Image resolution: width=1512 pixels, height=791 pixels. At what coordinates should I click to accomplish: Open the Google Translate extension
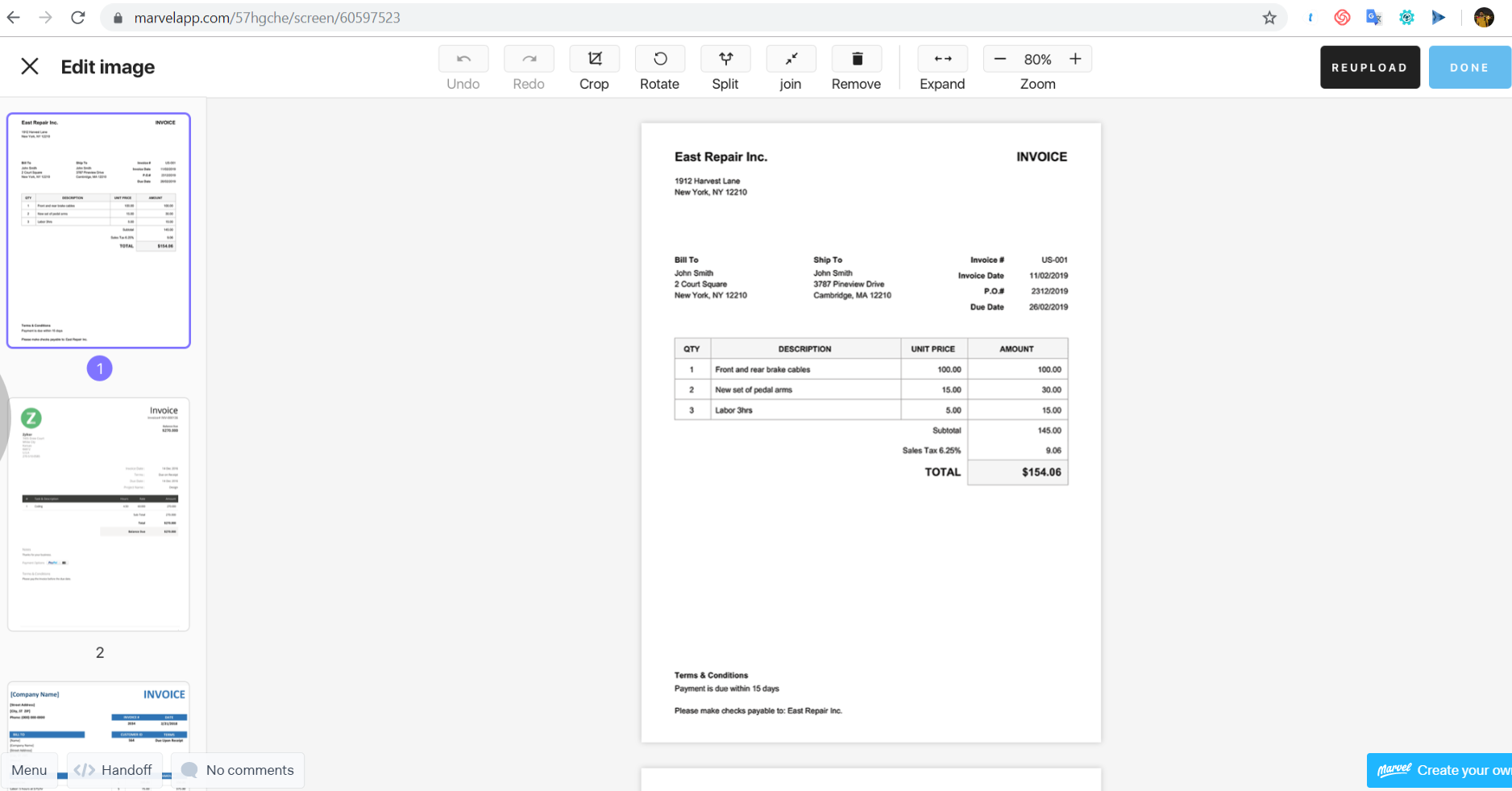(x=1374, y=18)
